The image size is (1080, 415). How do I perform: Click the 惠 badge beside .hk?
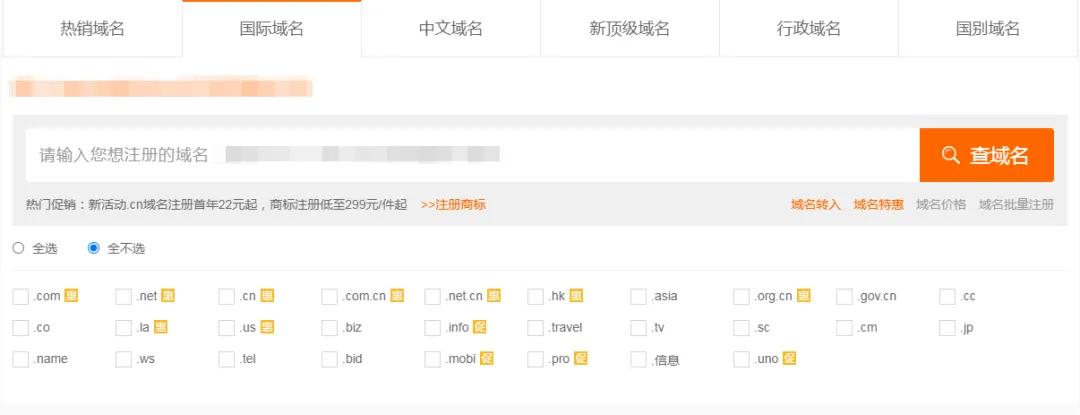point(577,295)
